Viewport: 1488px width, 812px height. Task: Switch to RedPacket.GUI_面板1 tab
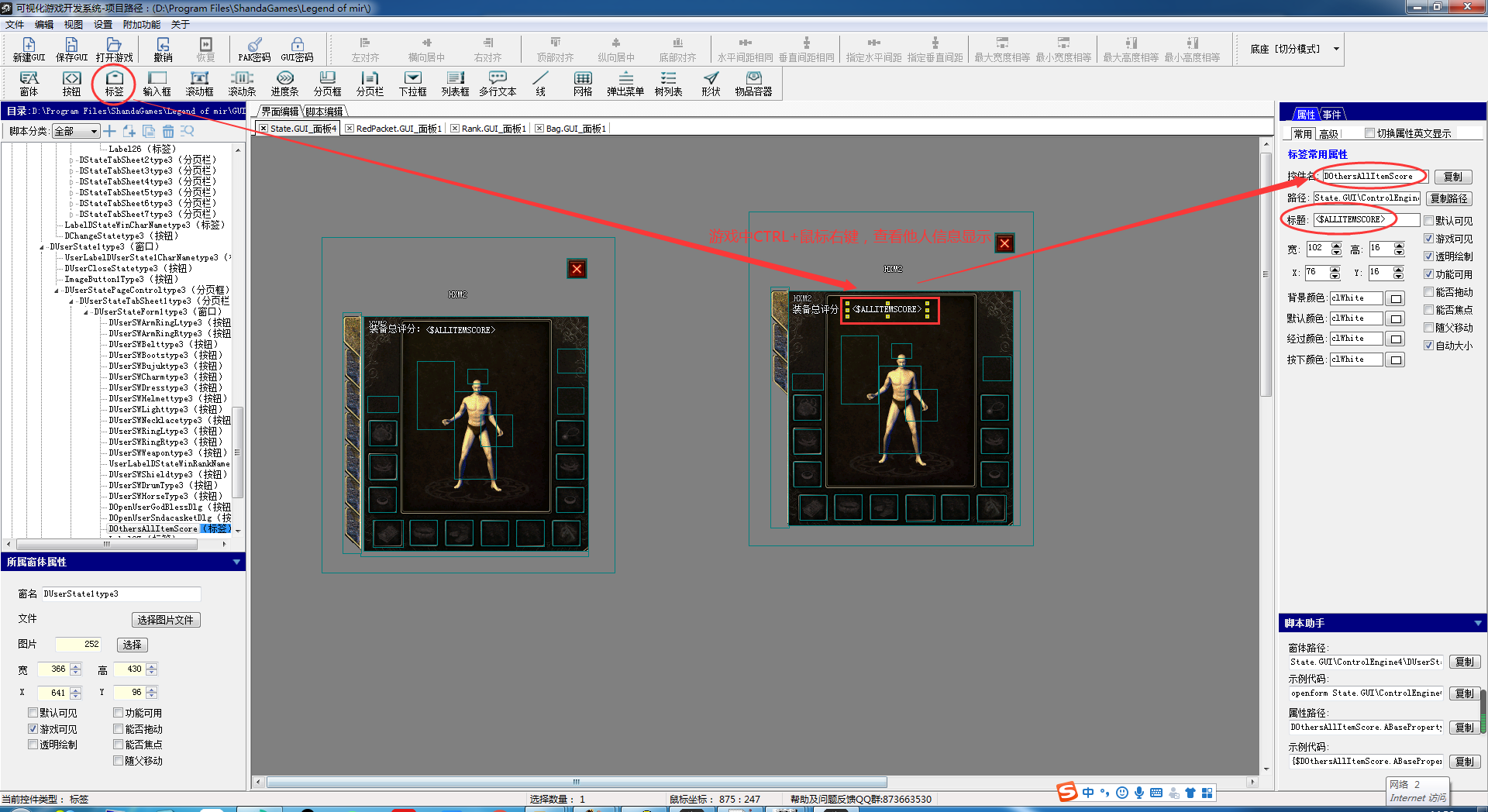393,129
